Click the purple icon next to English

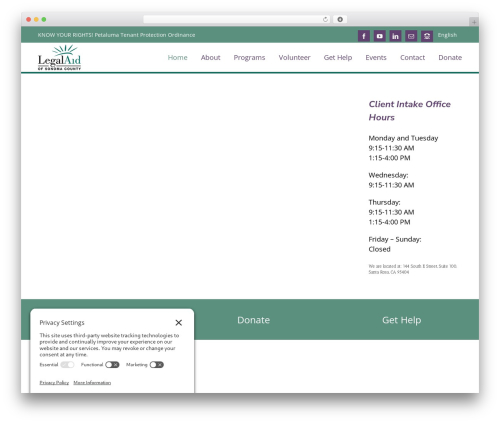pos(427,36)
